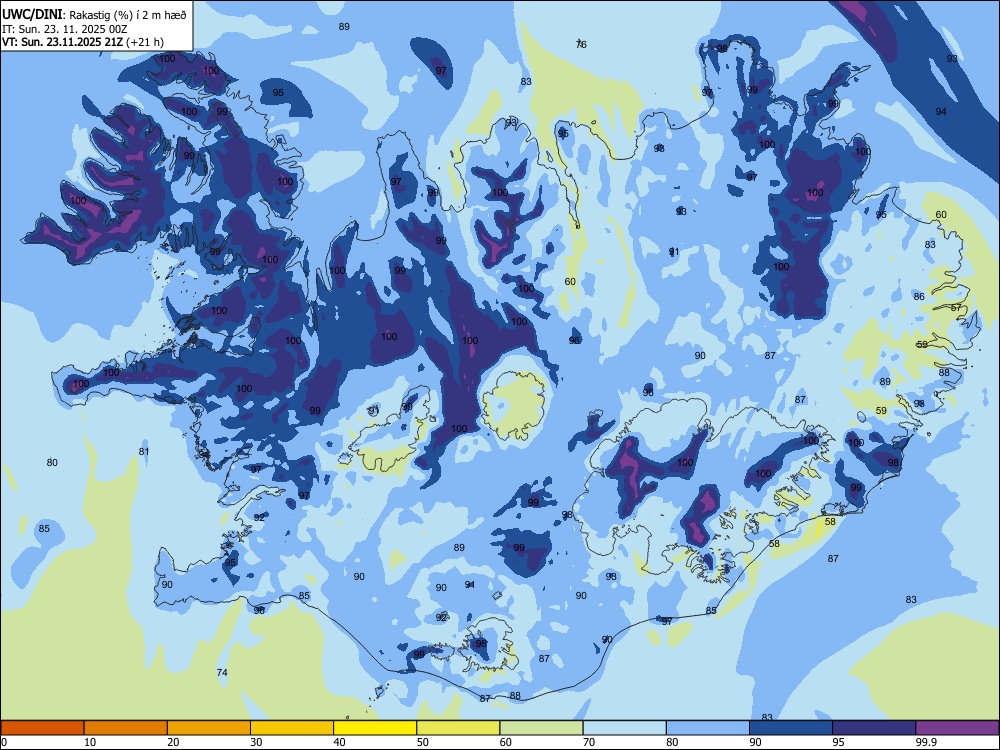Select the '10' legend scale label
This screenshot has width=1000, height=750.
pos(90,742)
